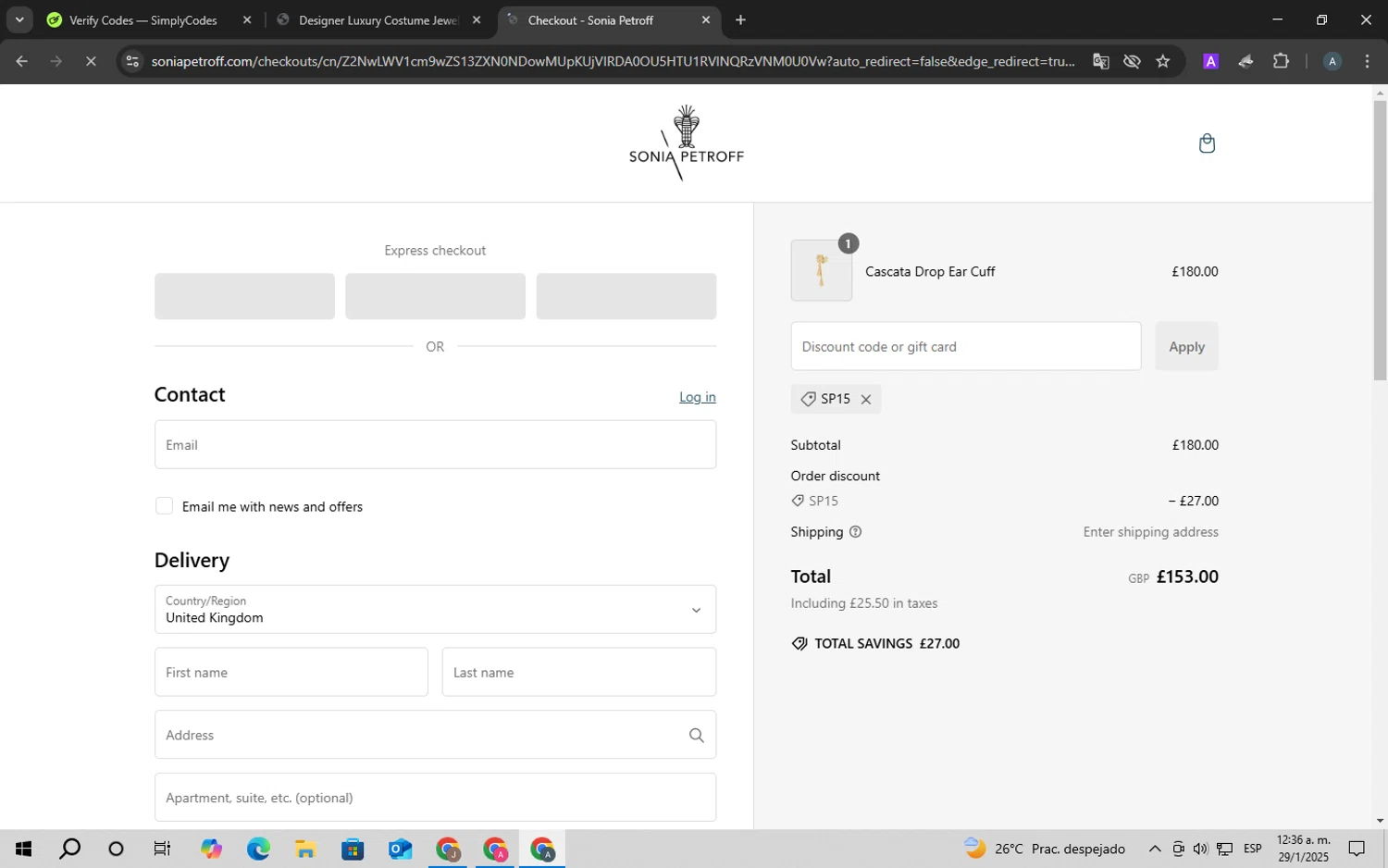This screenshot has height=868, width=1388.
Task: Open Outlook from the taskbar
Action: tap(400, 849)
